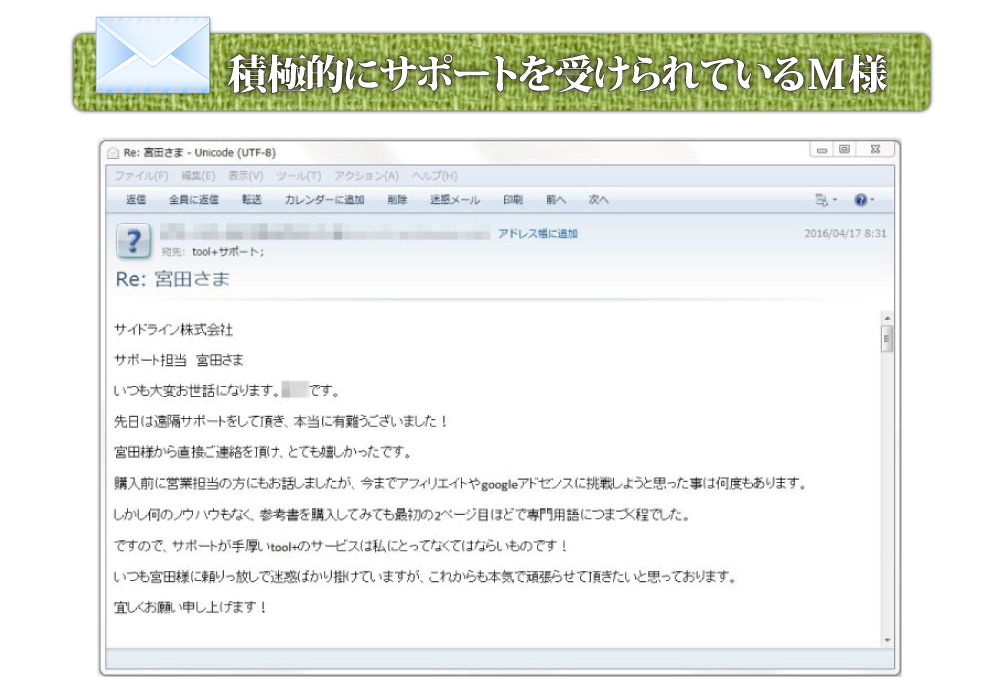Click the mail icon in the title bar

pyautogui.click(x=113, y=153)
